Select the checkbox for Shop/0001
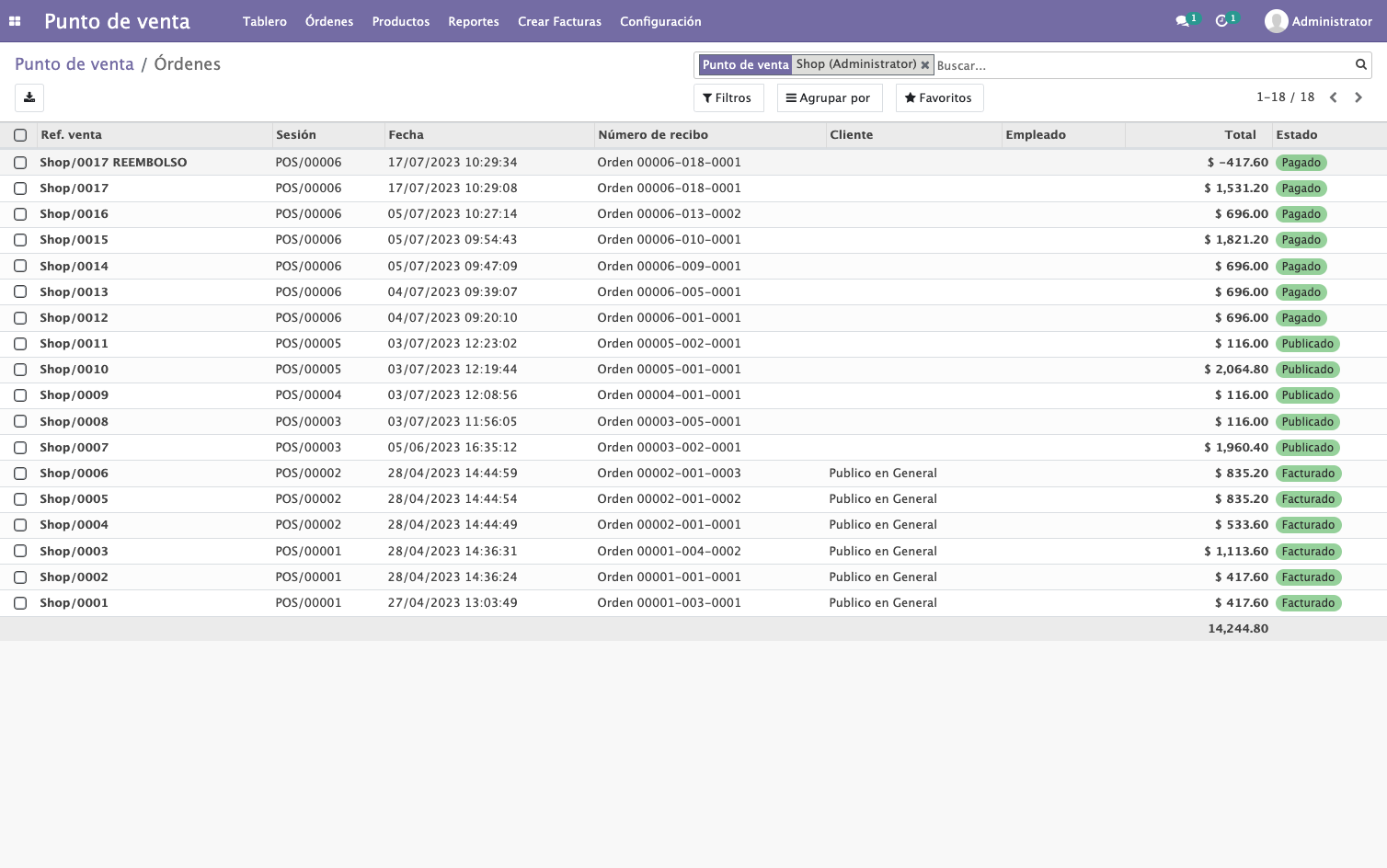Image resolution: width=1387 pixels, height=868 pixels. point(20,603)
